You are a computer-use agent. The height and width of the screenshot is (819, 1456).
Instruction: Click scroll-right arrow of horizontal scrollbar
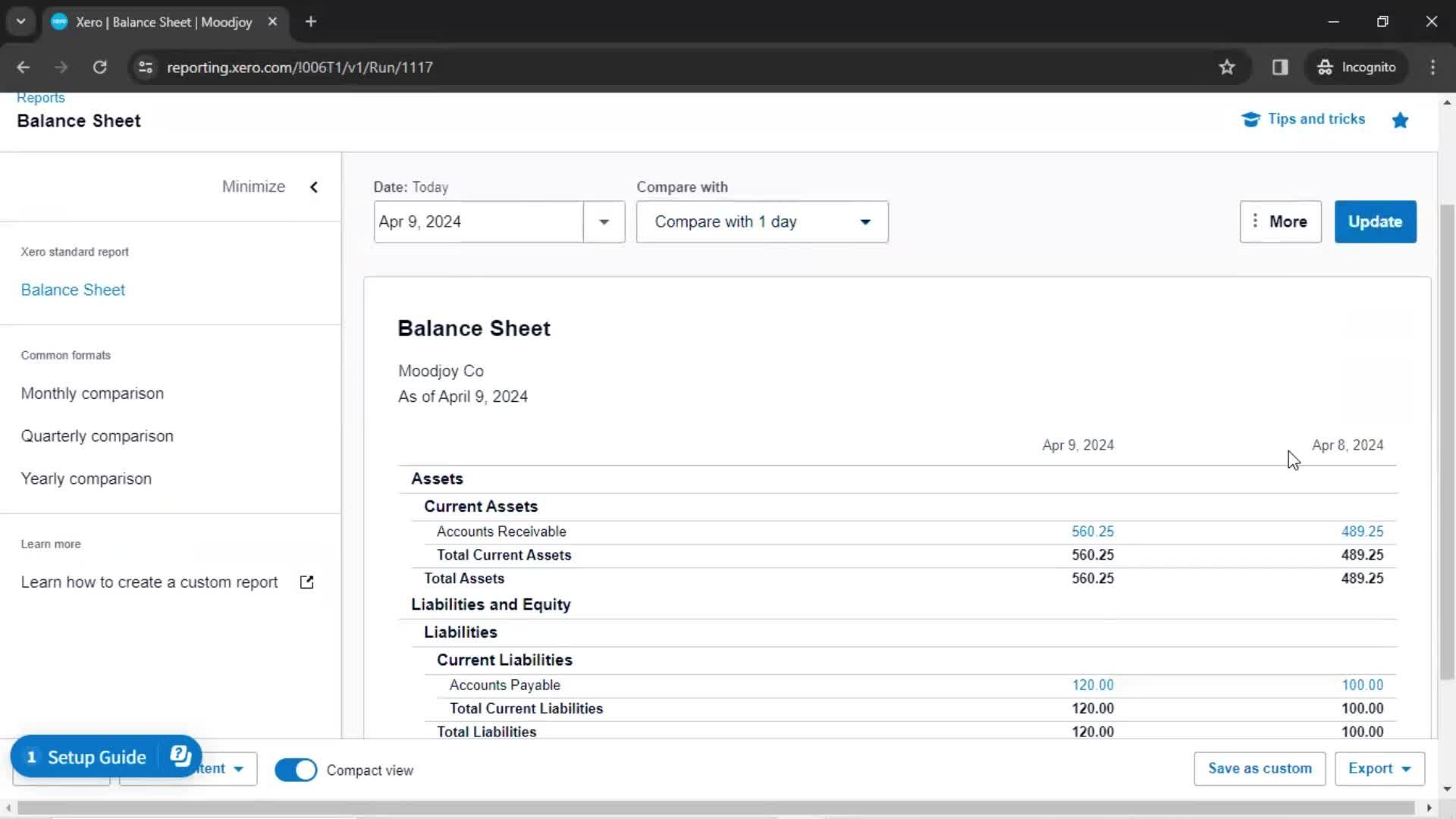coord(1429,808)
